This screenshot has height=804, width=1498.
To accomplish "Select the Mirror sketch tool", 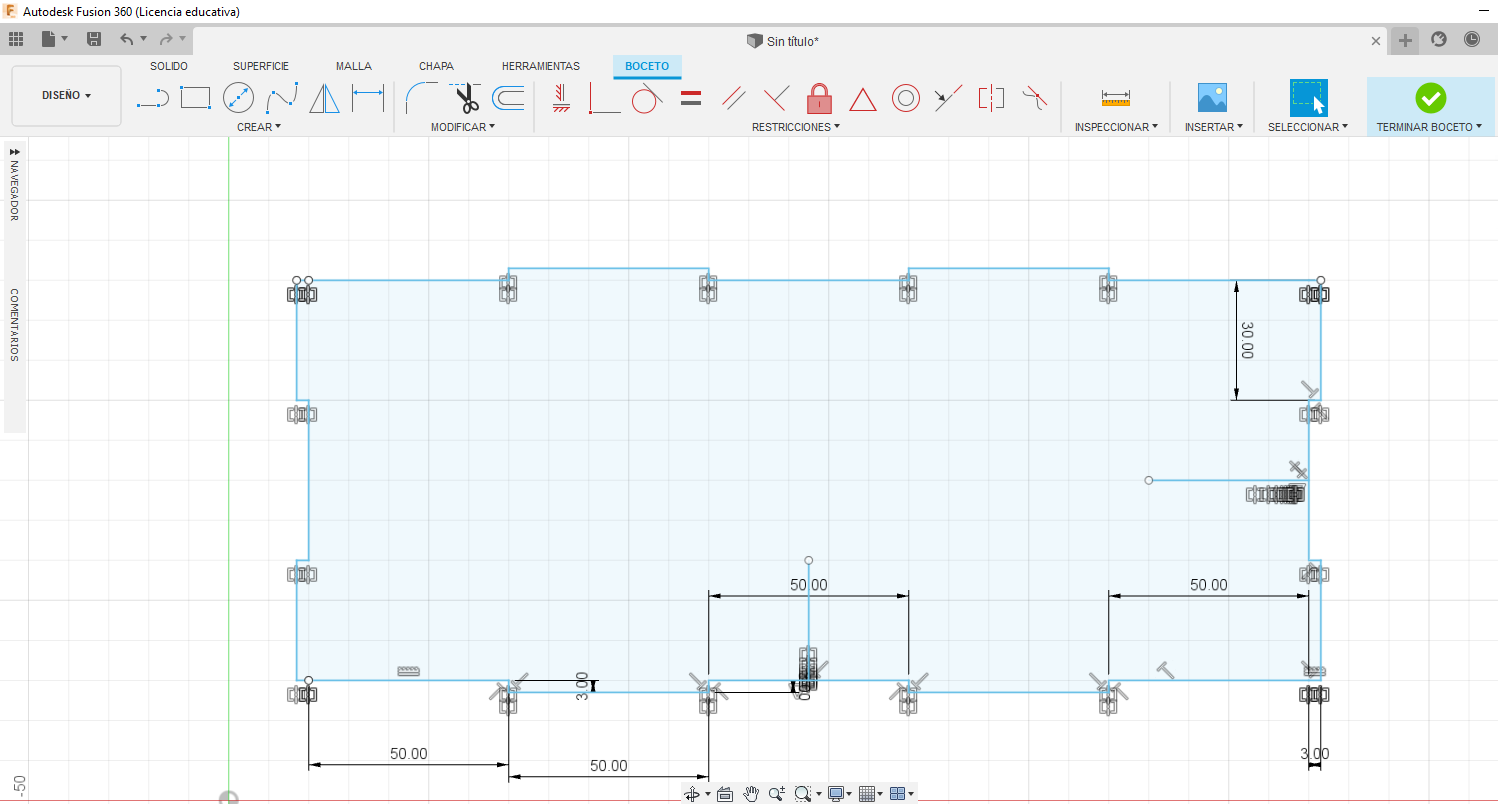I will [324, 98].
